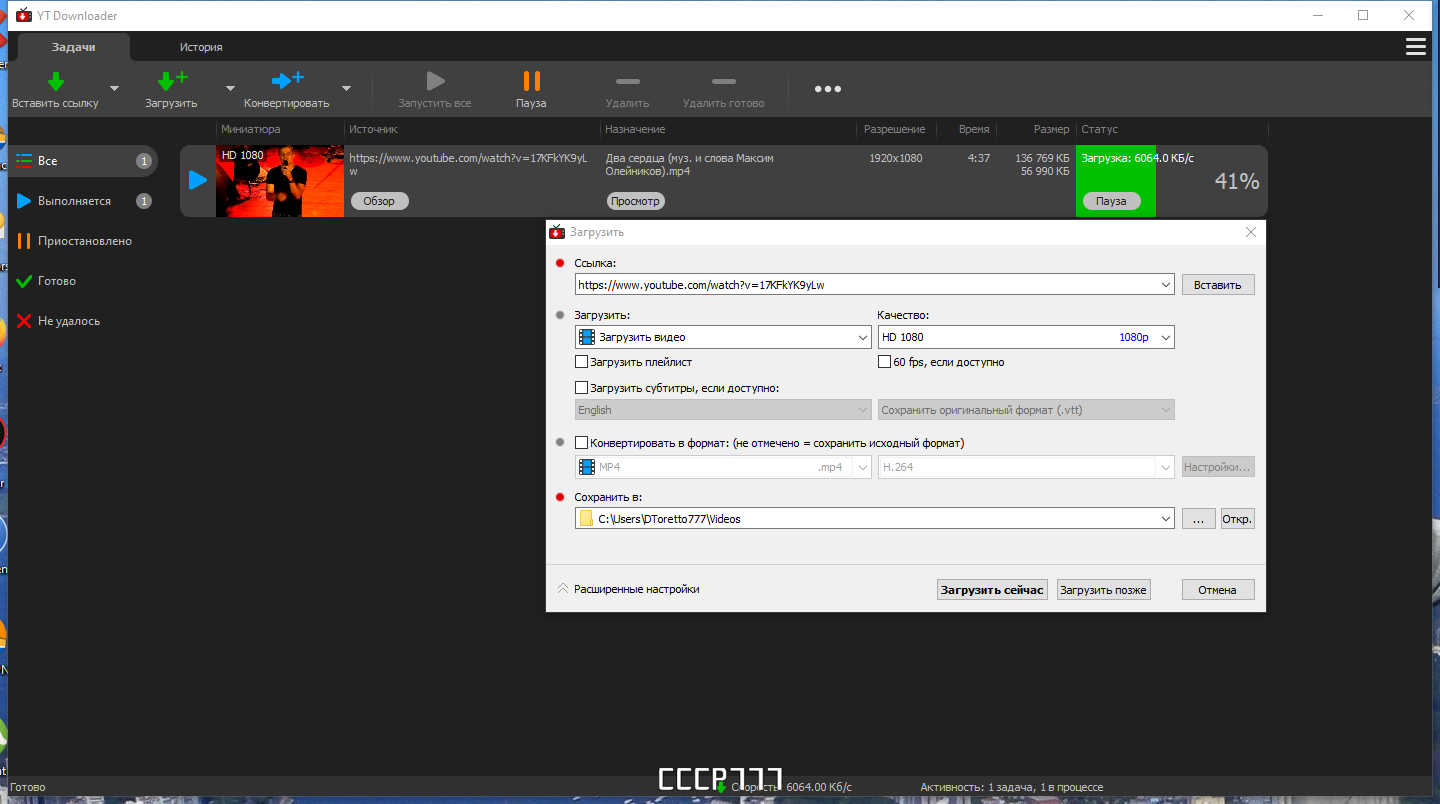Click the Отмена button

pos(1218,590)
